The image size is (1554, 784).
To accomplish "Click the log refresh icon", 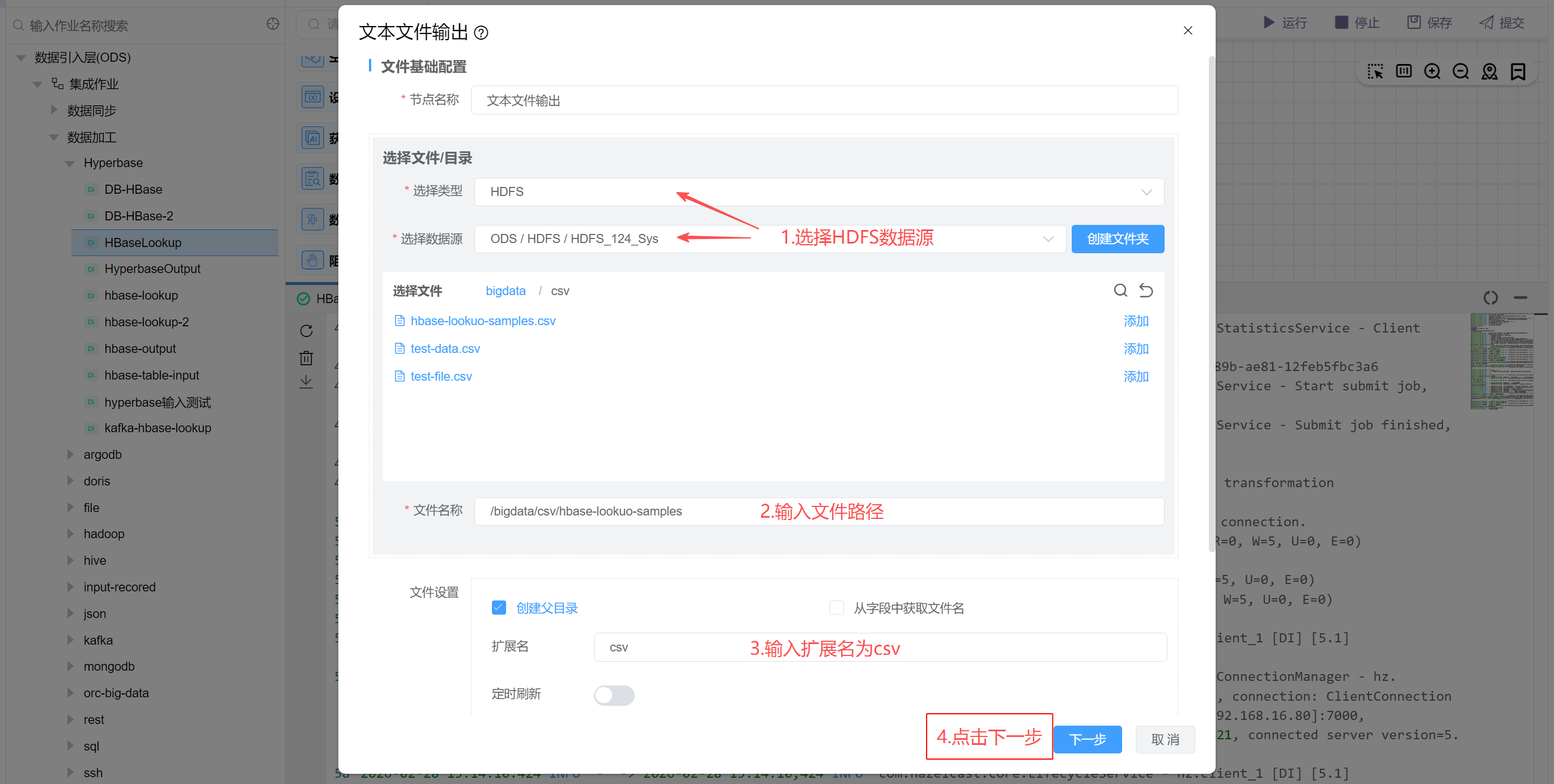I will [307, 331].
